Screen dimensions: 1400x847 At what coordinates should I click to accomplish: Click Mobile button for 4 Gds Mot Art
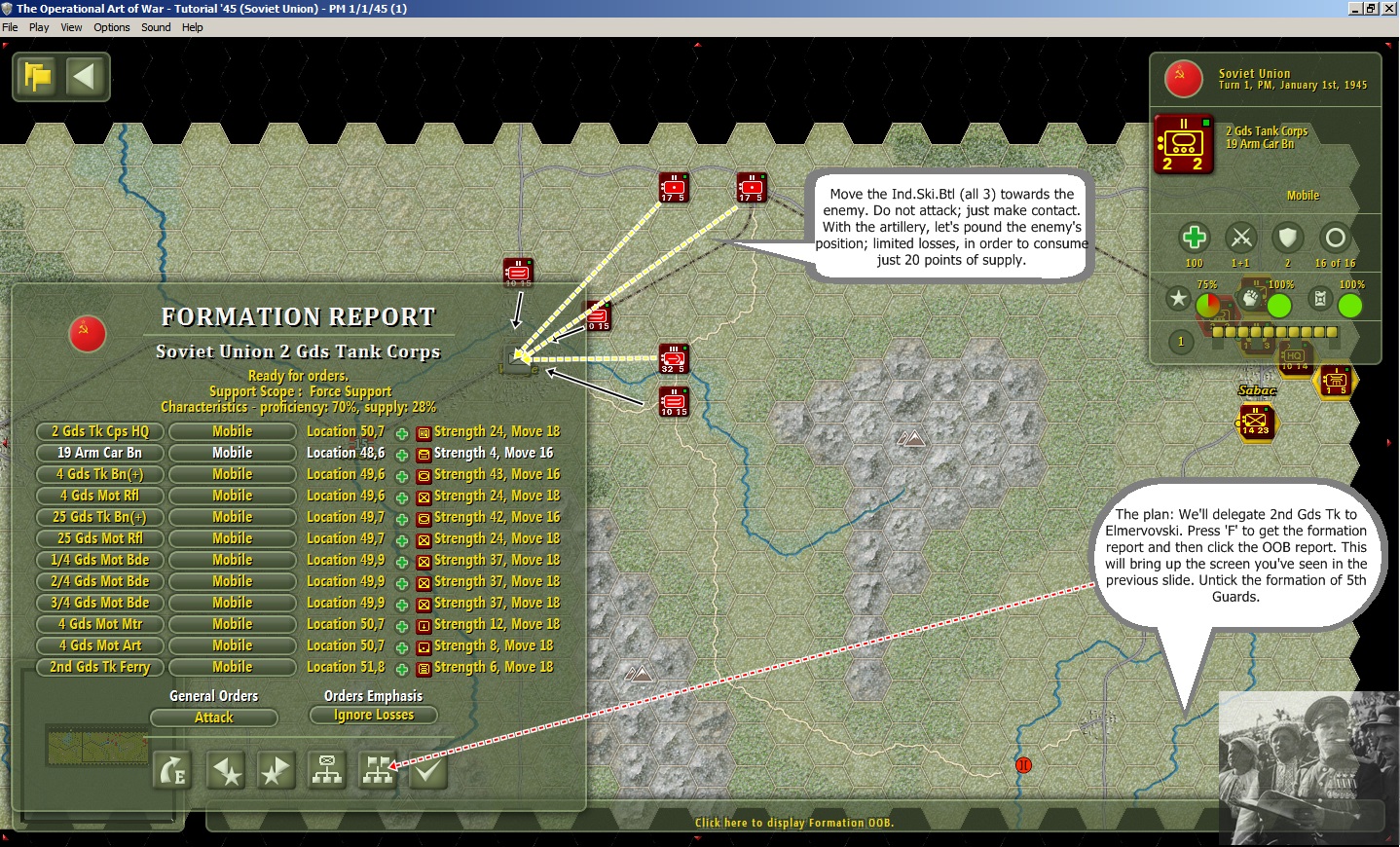point(233,645)
